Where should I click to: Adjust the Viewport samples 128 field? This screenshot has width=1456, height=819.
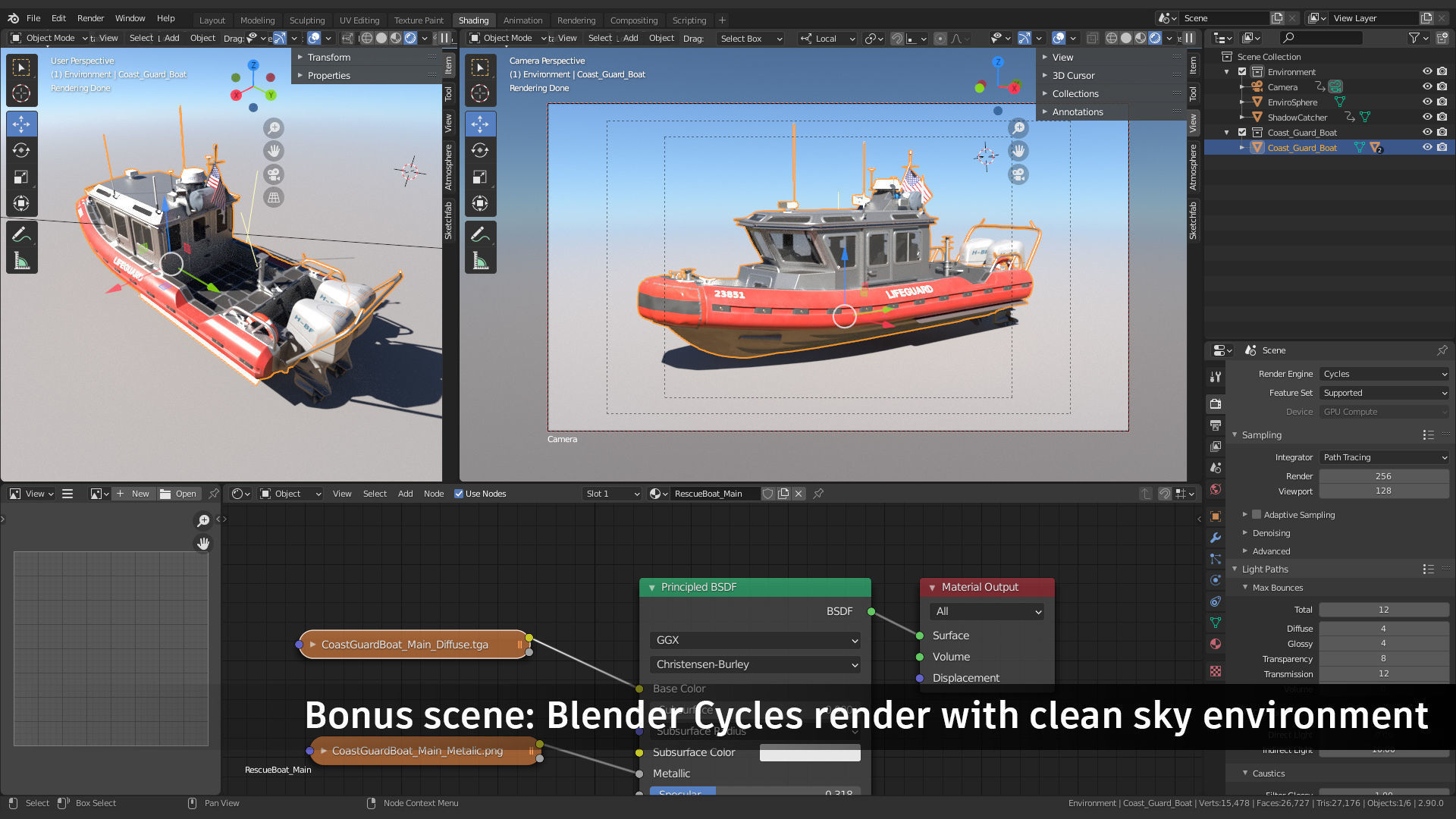[x=1384, y=491]
